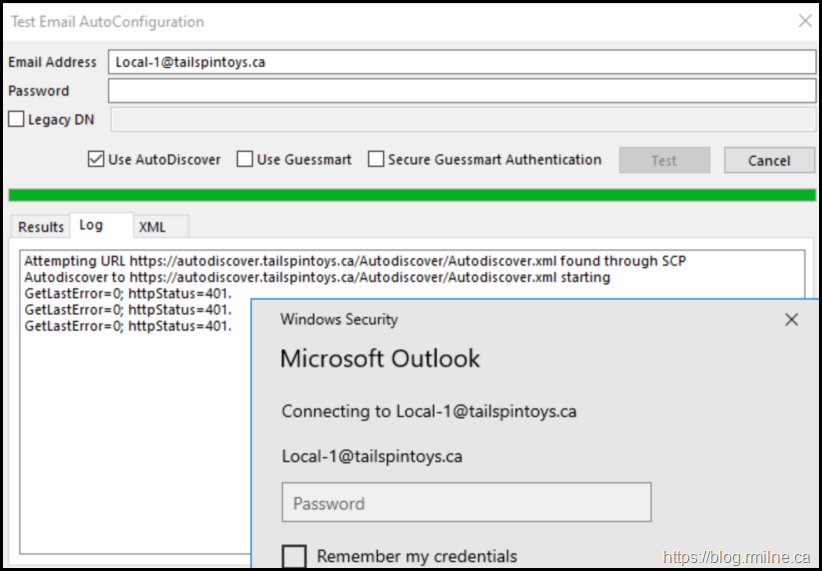Select the Log tab
Screen dimensions: 822x571
(x=92, y=226)
